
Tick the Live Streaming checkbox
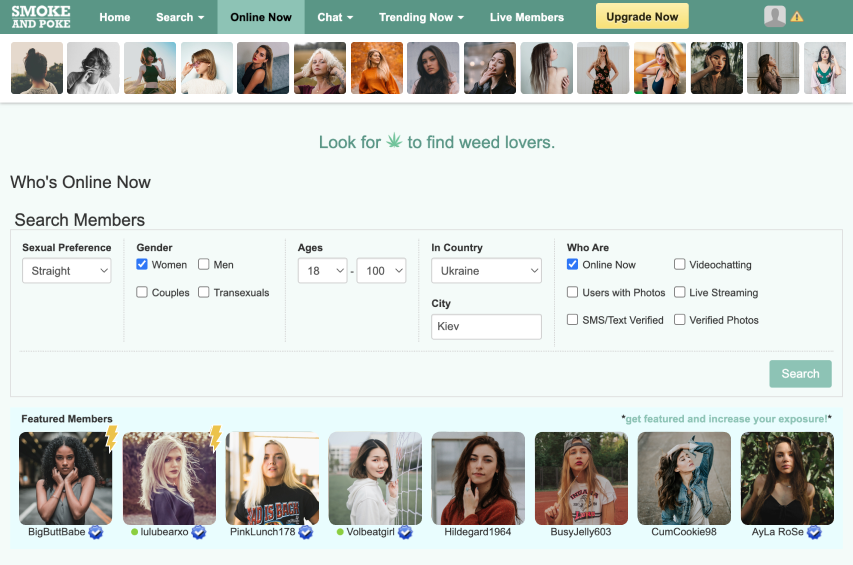(679, 292)
